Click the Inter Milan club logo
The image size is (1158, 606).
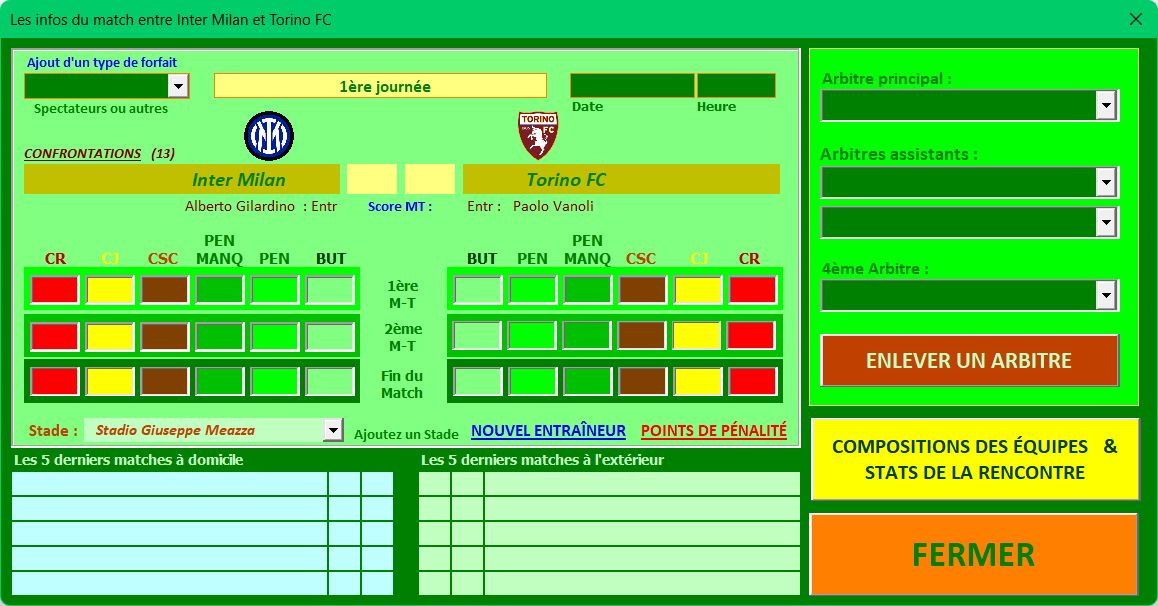tap(269, 136)
